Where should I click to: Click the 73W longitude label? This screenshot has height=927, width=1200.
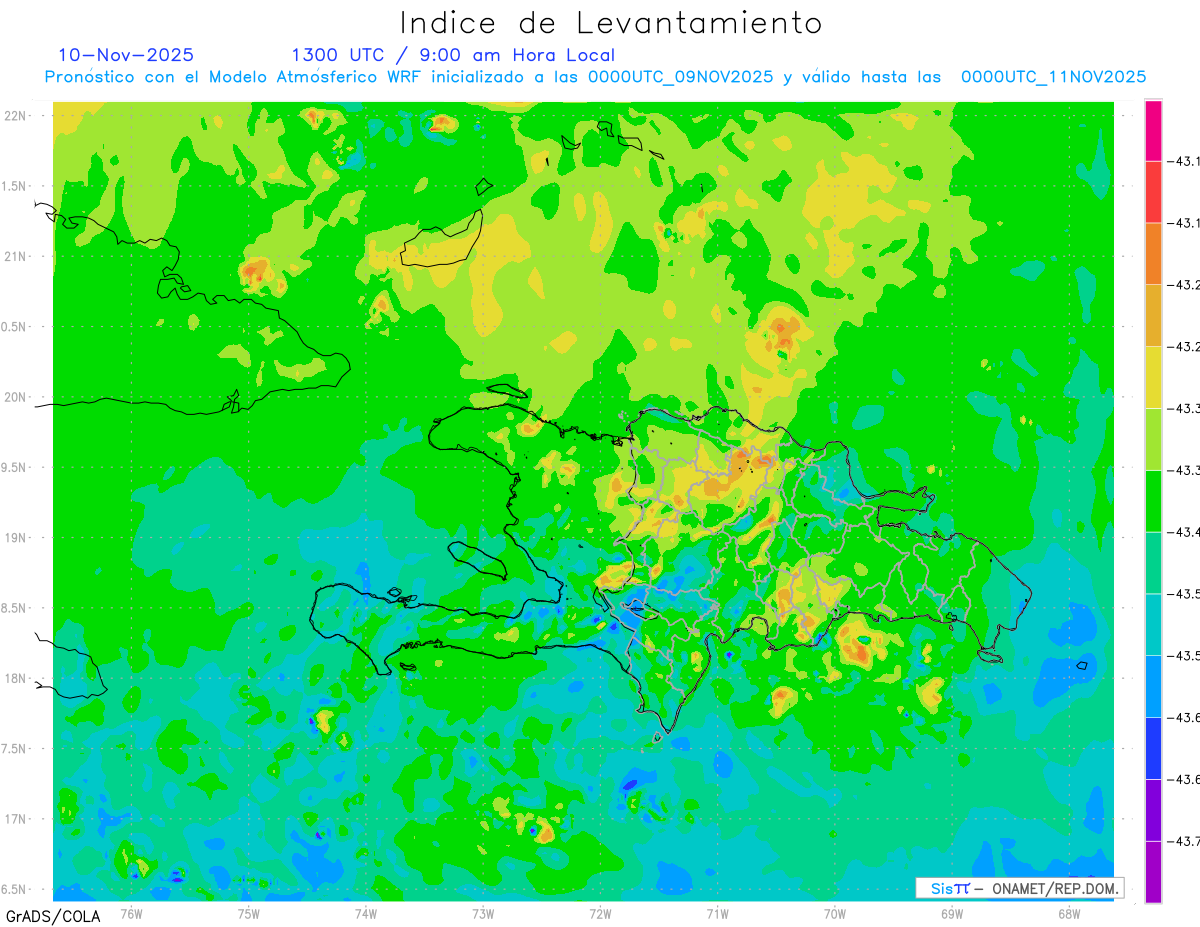(x=483, y=914)
